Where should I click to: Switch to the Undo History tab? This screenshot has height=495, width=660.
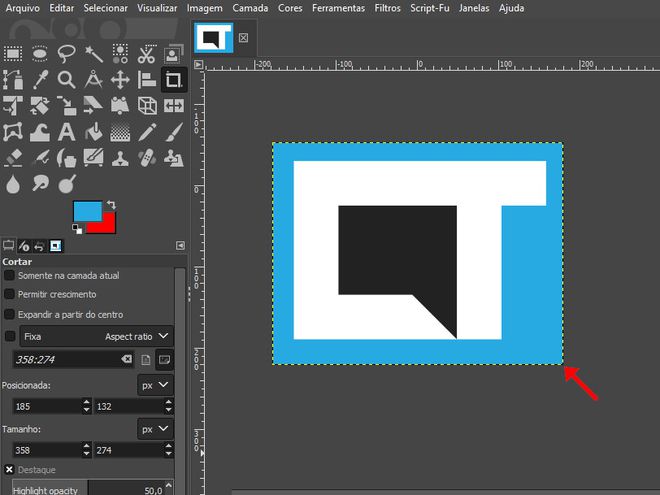pos(39,246)
